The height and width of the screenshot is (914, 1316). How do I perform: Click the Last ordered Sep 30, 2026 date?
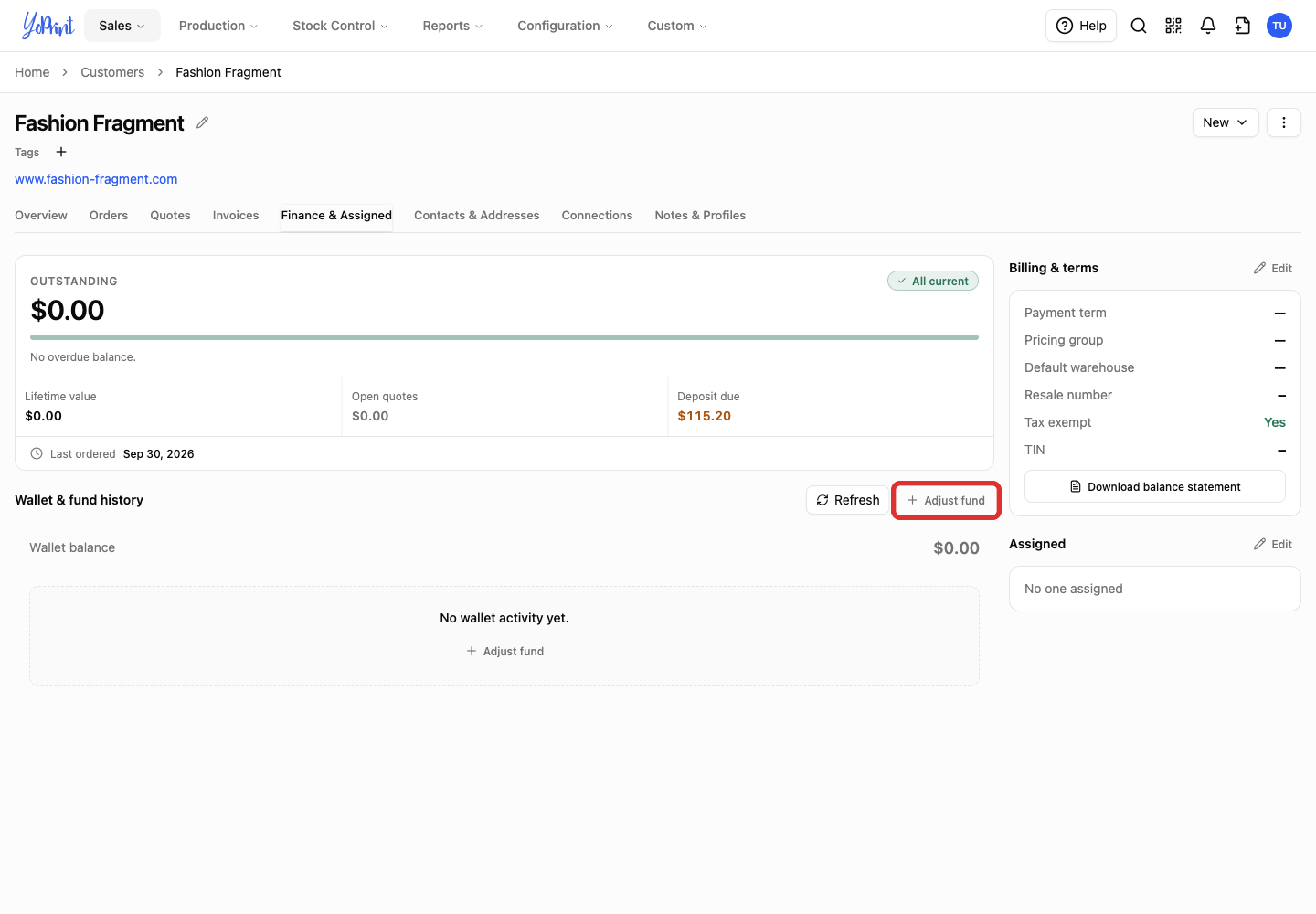tap(158, 454)
